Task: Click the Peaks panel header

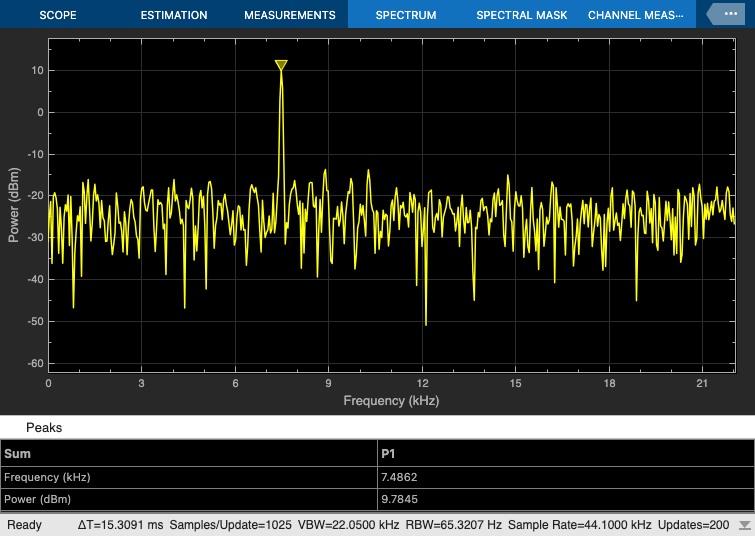Action: click(378, 427)
